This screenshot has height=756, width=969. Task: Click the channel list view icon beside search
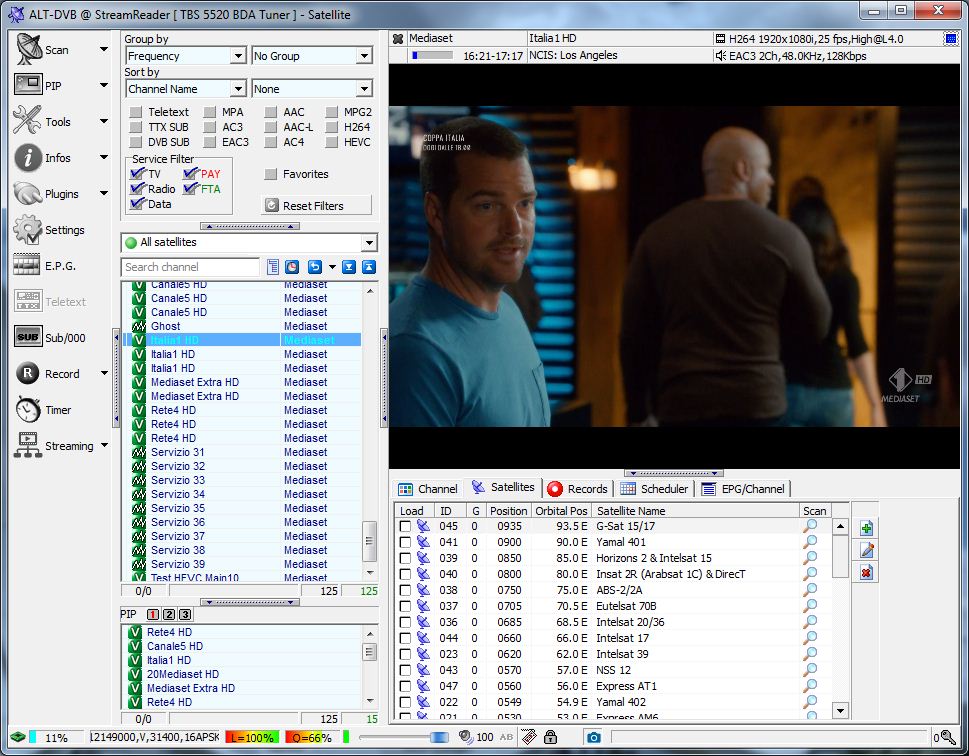point(273,266)
